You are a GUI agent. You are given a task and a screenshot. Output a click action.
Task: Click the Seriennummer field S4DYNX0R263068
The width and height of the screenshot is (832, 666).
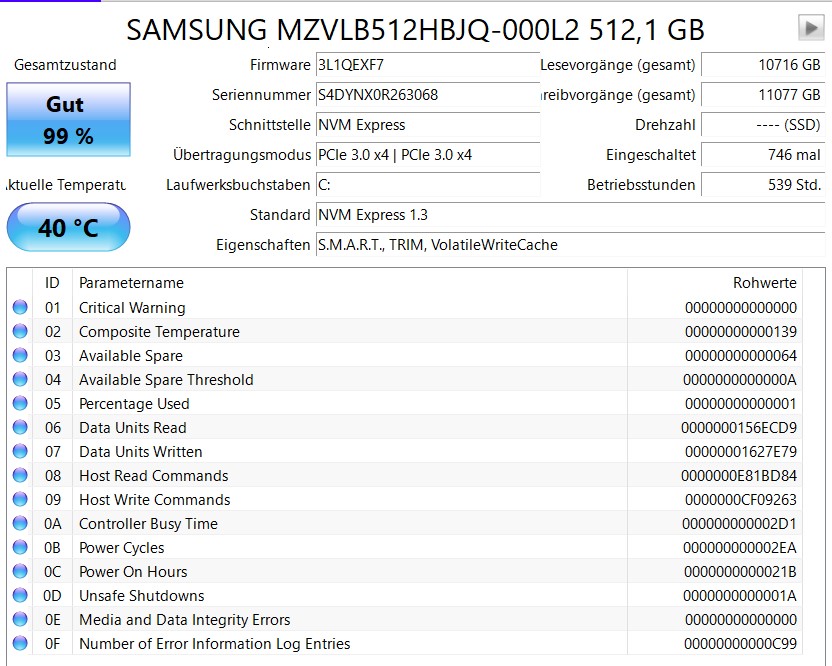[428, 95]
